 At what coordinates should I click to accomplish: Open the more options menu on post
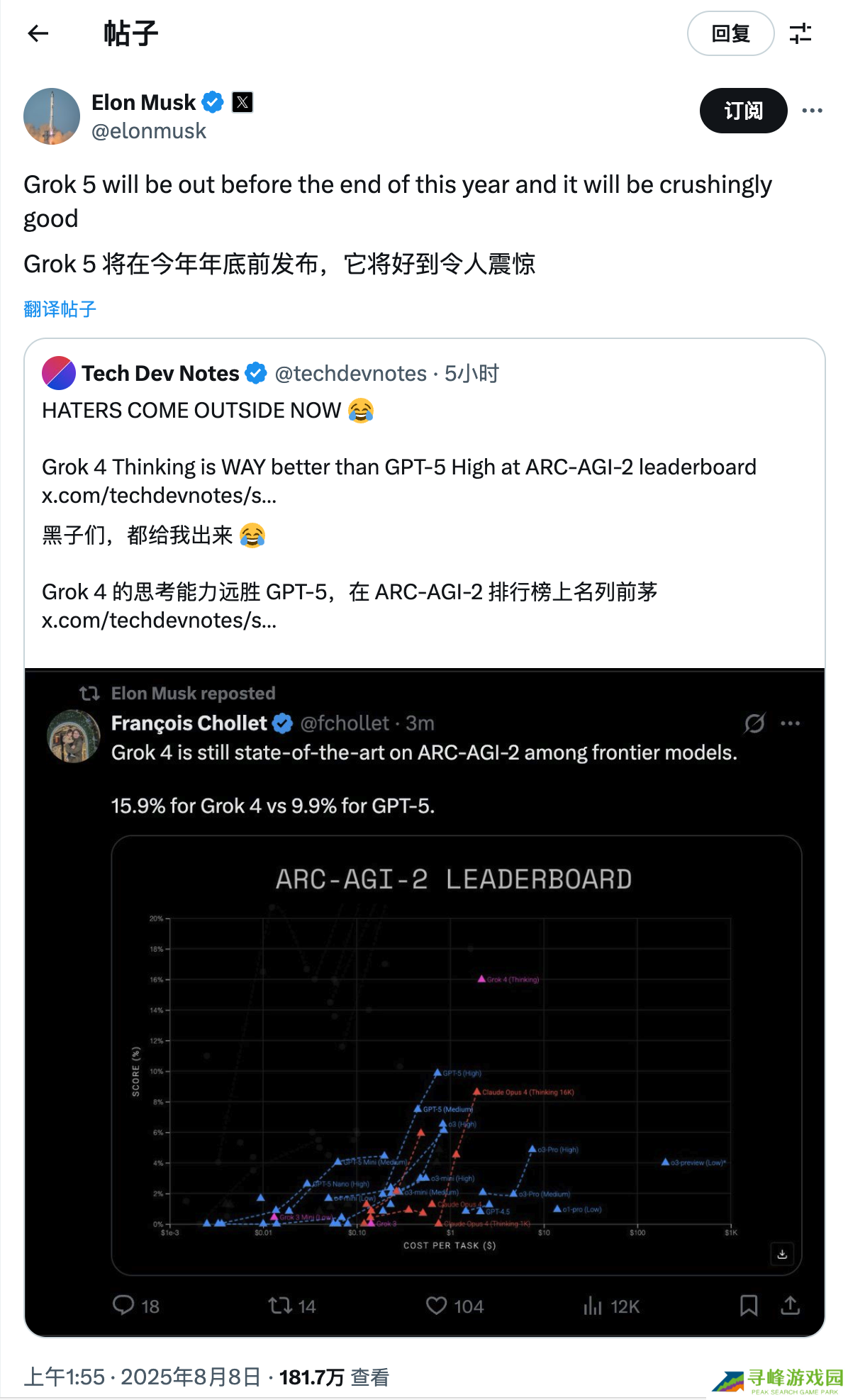812,111
